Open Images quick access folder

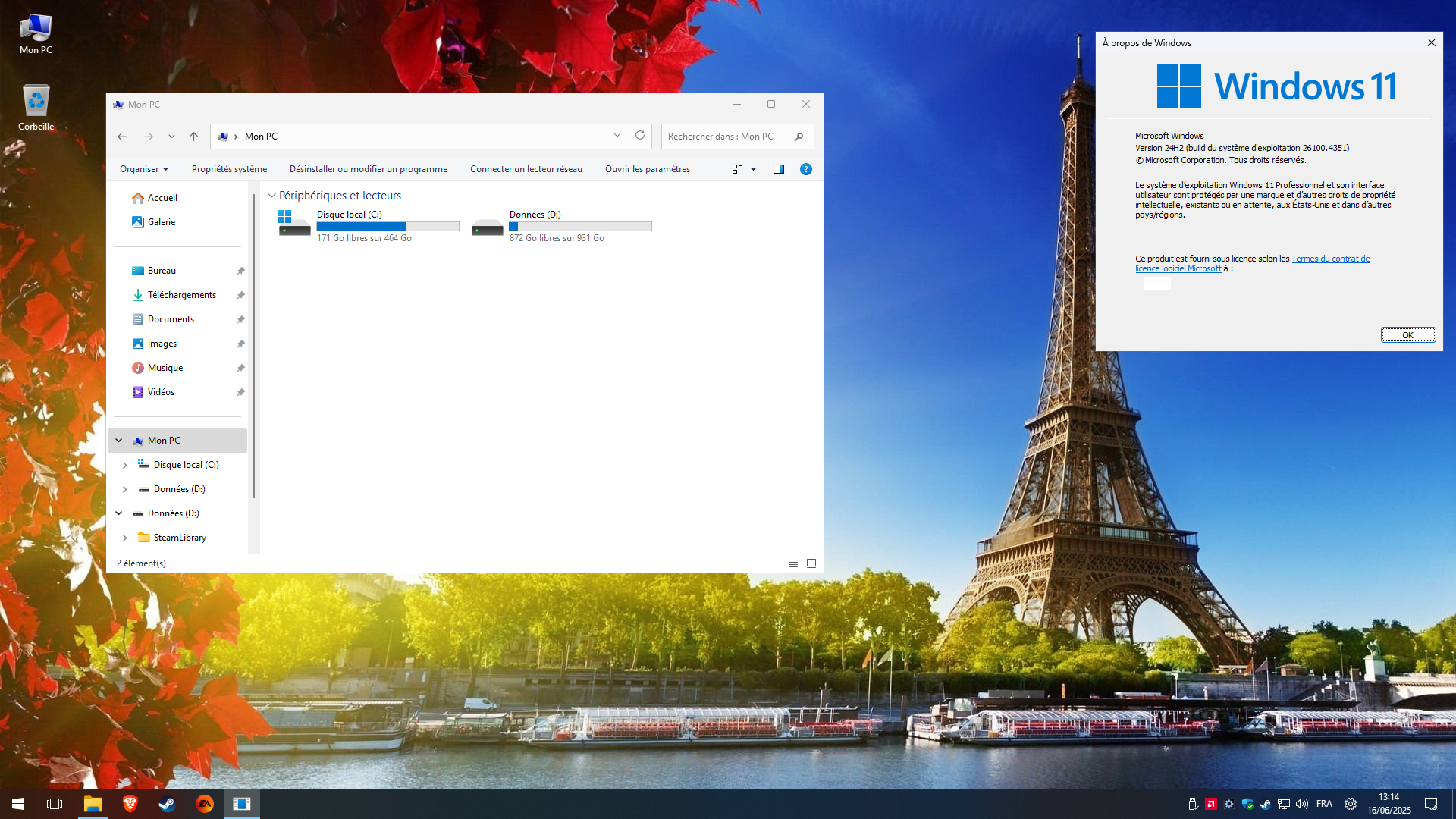pyautogui.click(x=162, y=344)
